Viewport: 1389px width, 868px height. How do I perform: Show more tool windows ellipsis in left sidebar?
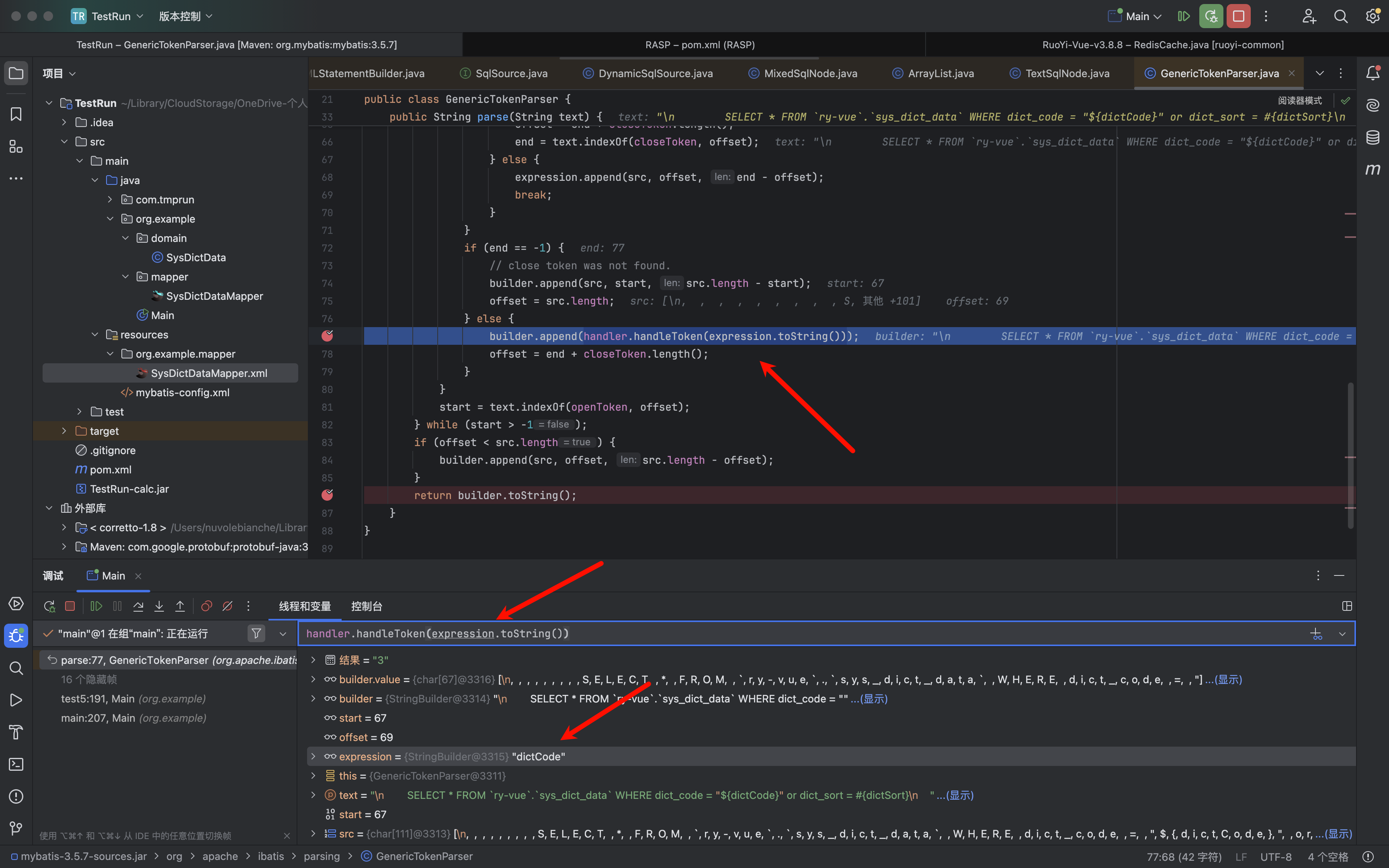click(x=16, y=178)
